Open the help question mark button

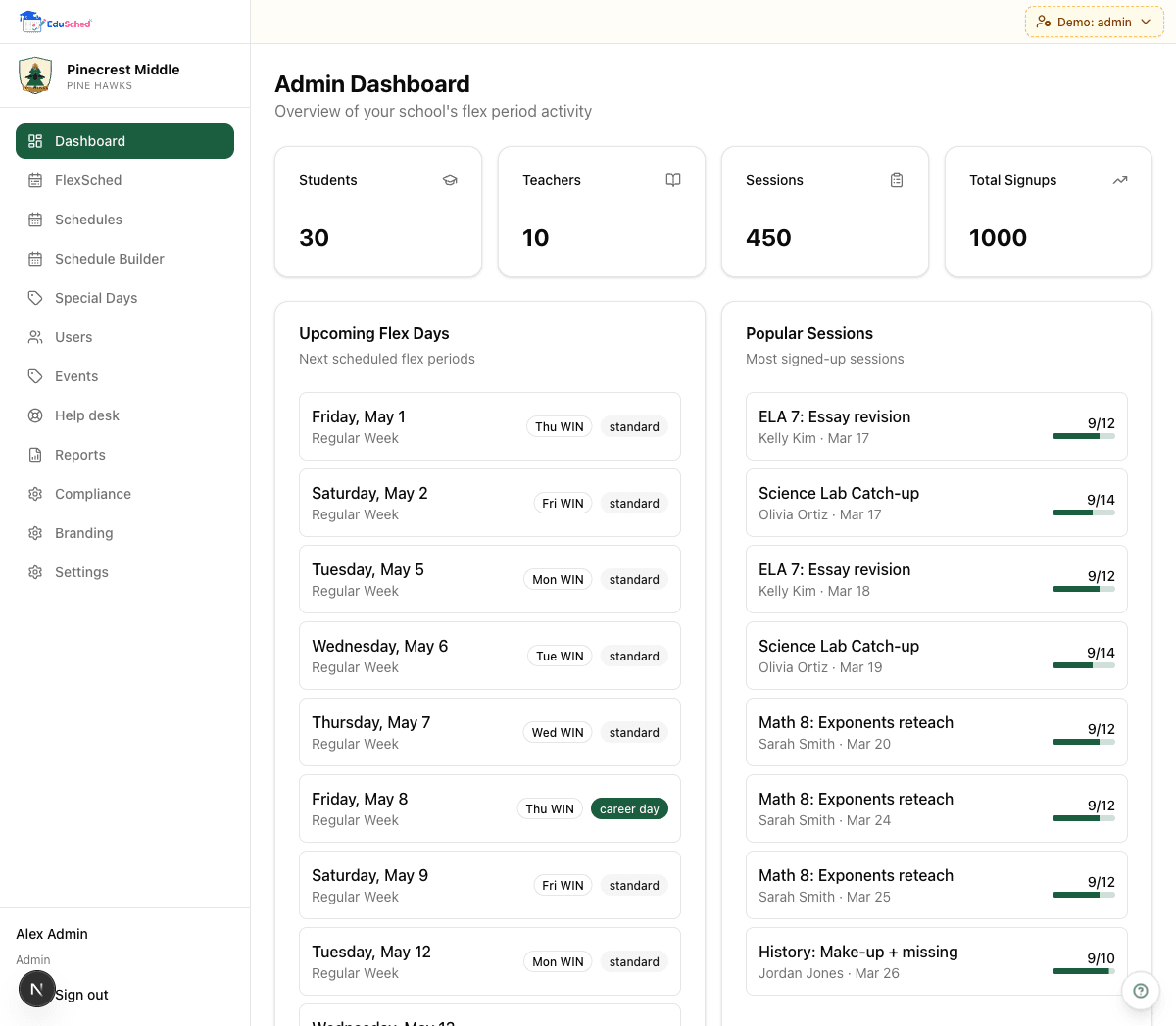coord(1141,991)
